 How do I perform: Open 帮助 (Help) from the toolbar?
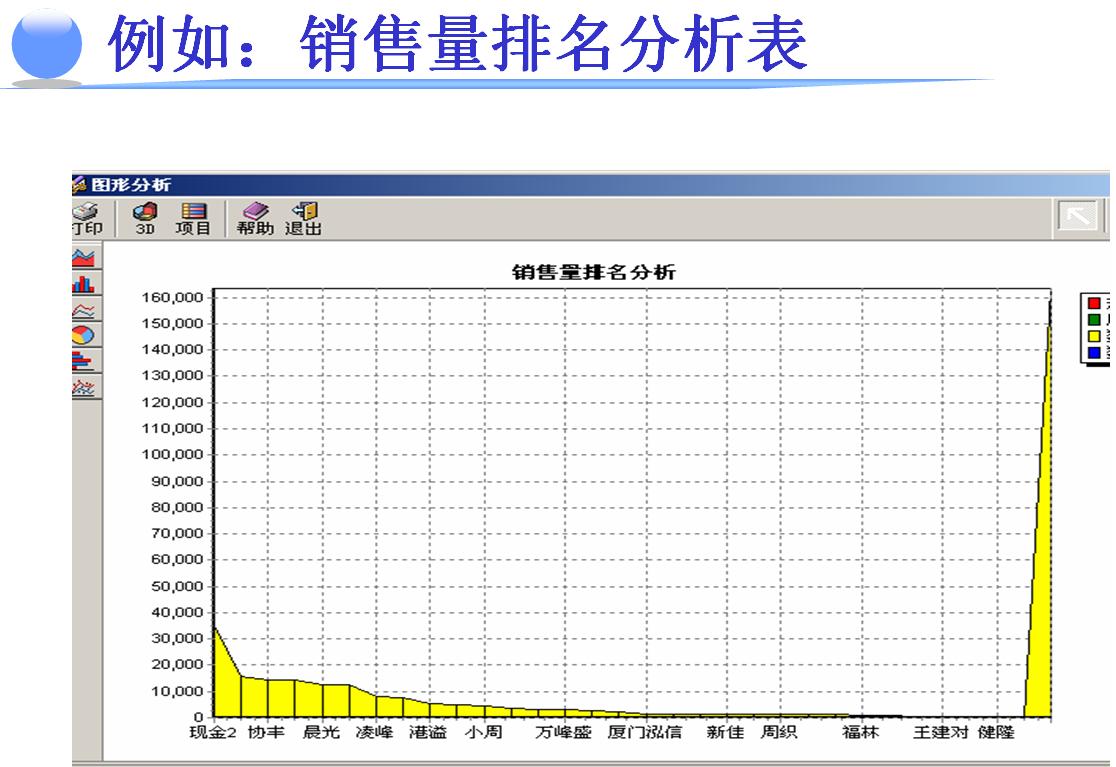[x=255, y=218]
